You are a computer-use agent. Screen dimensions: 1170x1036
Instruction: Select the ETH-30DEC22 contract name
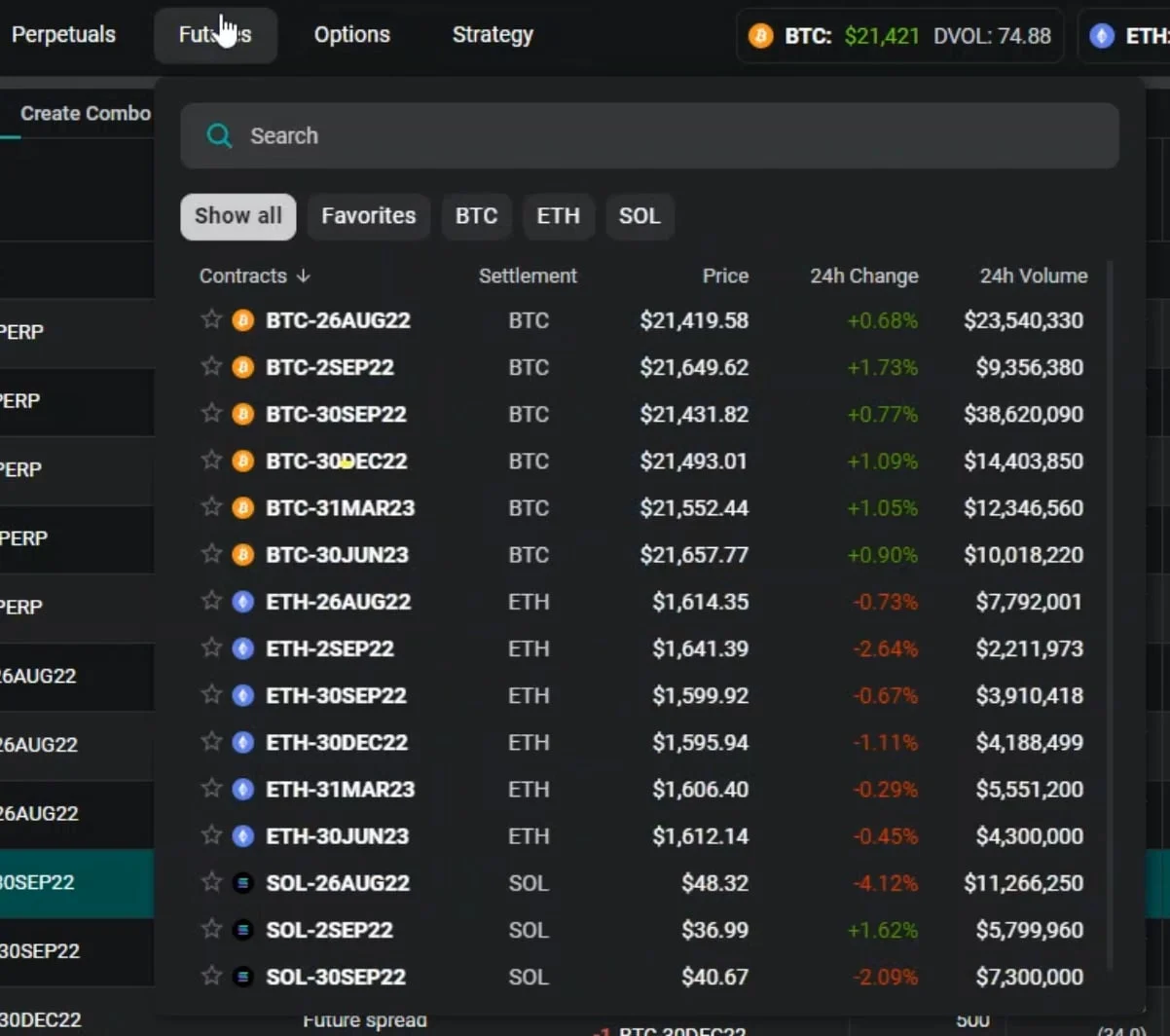pos(337,742)
